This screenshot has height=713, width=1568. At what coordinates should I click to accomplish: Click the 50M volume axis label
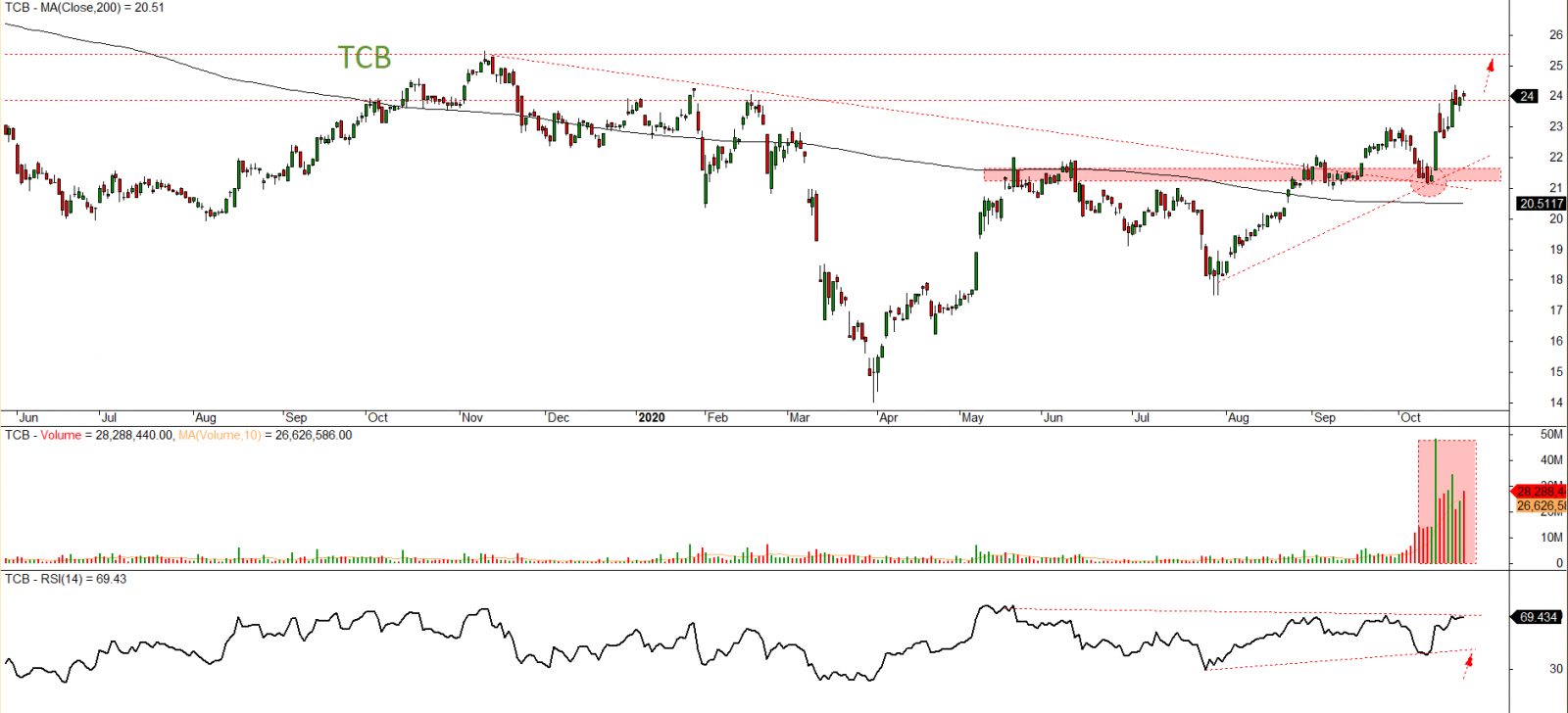[1552, 434]
